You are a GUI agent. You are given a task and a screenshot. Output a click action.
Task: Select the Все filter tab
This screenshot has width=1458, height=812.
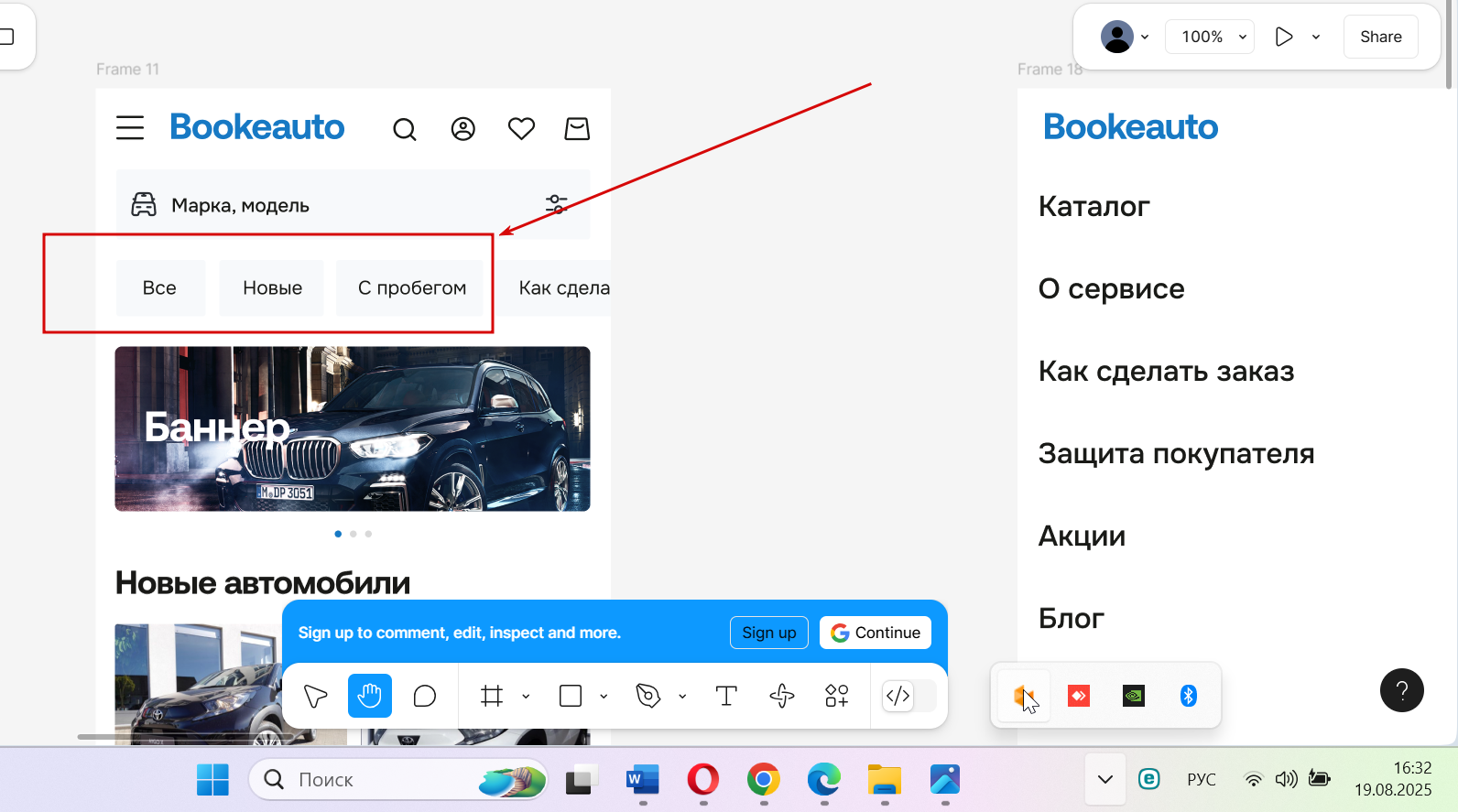click(x=160, y=287)
